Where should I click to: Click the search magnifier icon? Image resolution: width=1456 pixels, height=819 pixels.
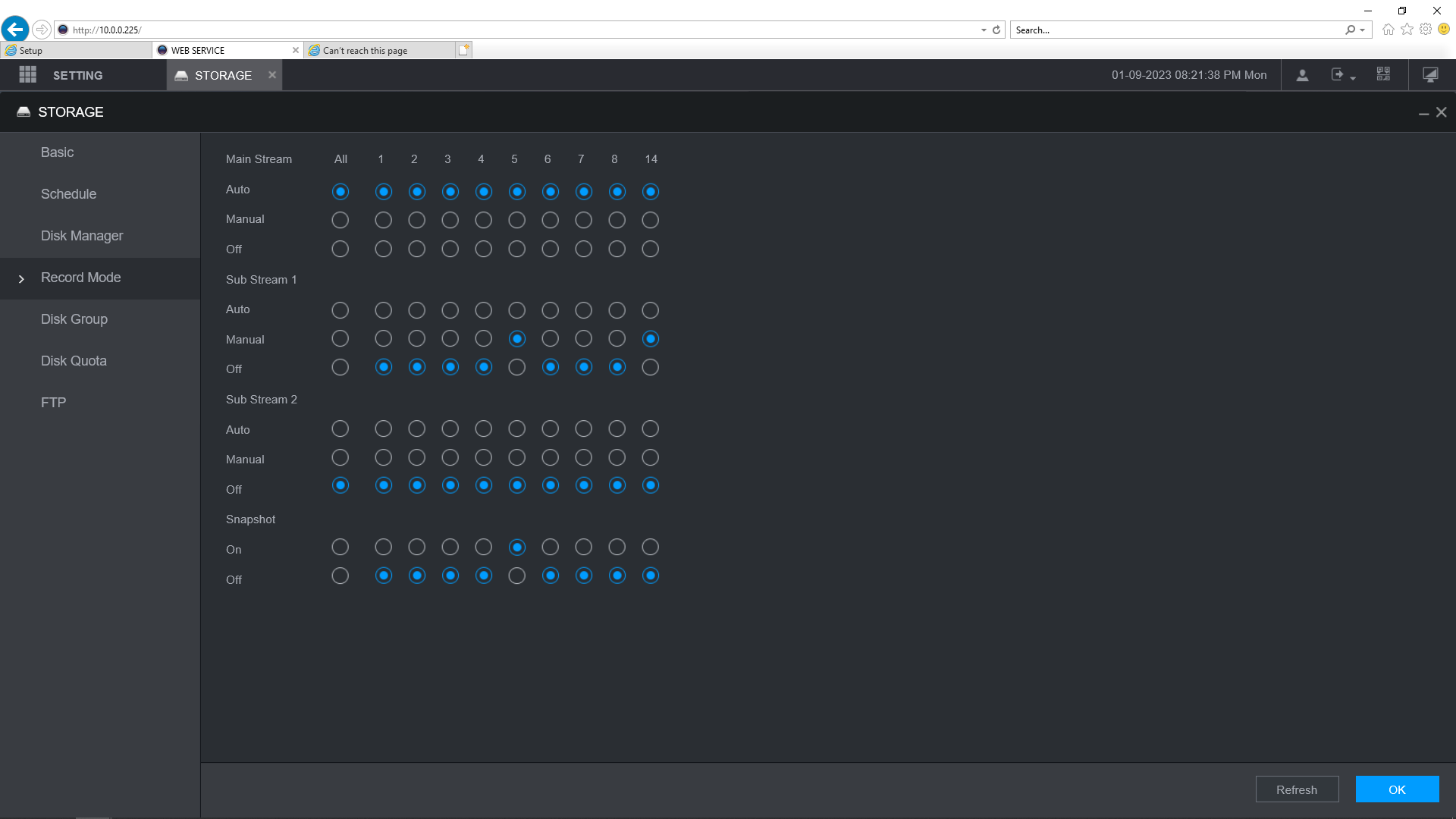pos(1350,30)
